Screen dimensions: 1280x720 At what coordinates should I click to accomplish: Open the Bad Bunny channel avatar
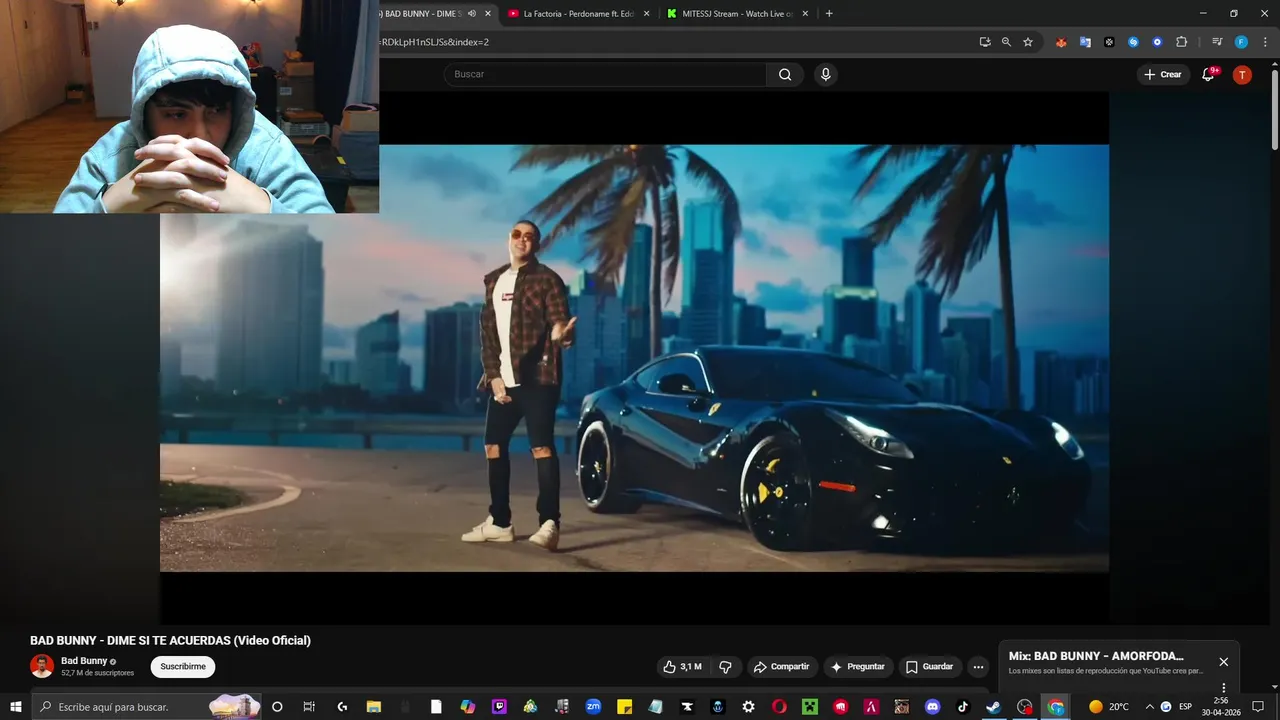coord(42,666)
